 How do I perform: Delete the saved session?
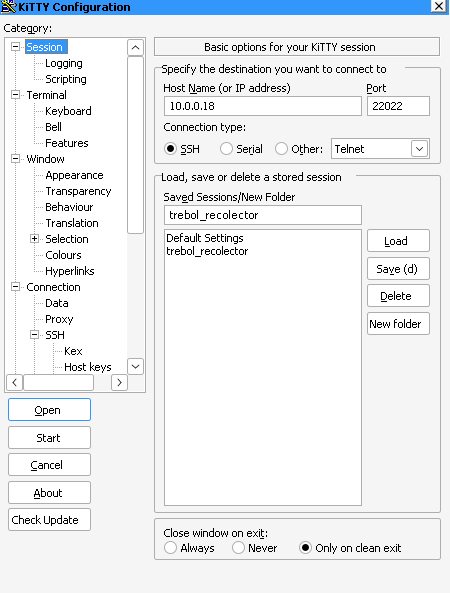[x=398, y=296]
